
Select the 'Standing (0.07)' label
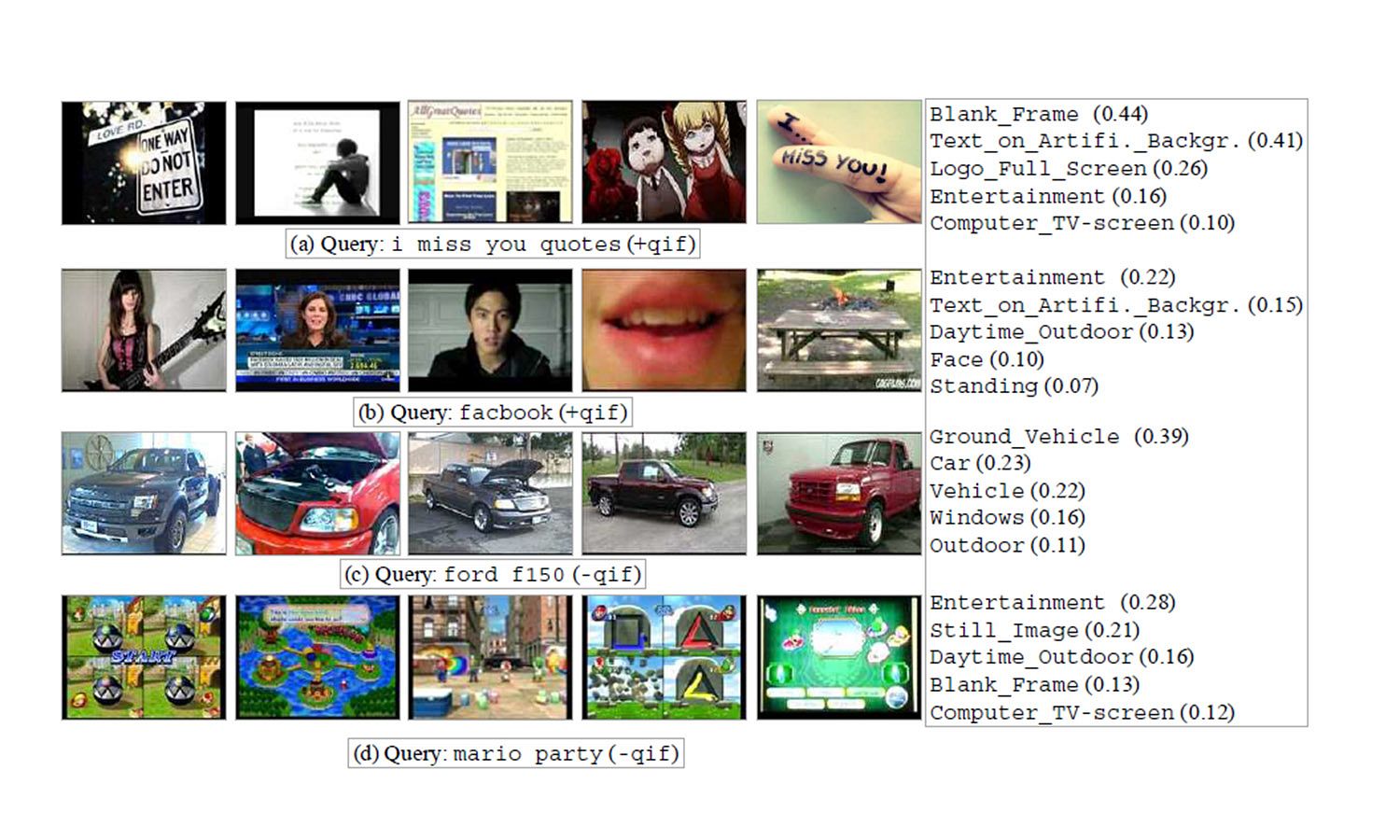(x=1014, y=386)
